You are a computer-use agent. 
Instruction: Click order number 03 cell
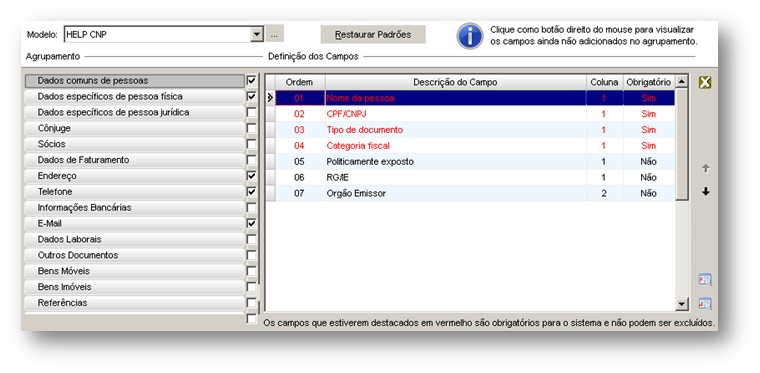click(x=300, y=130)
